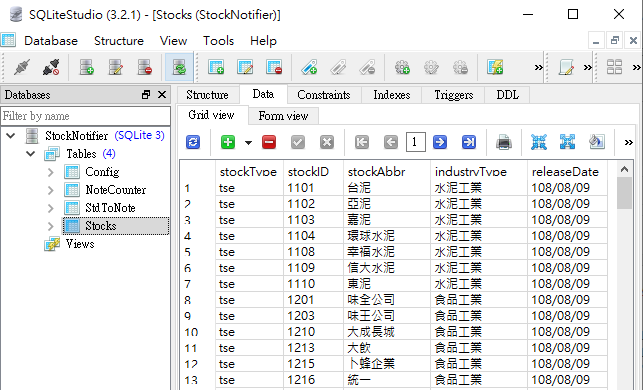Click the Filter by name field

click(85, 116)
